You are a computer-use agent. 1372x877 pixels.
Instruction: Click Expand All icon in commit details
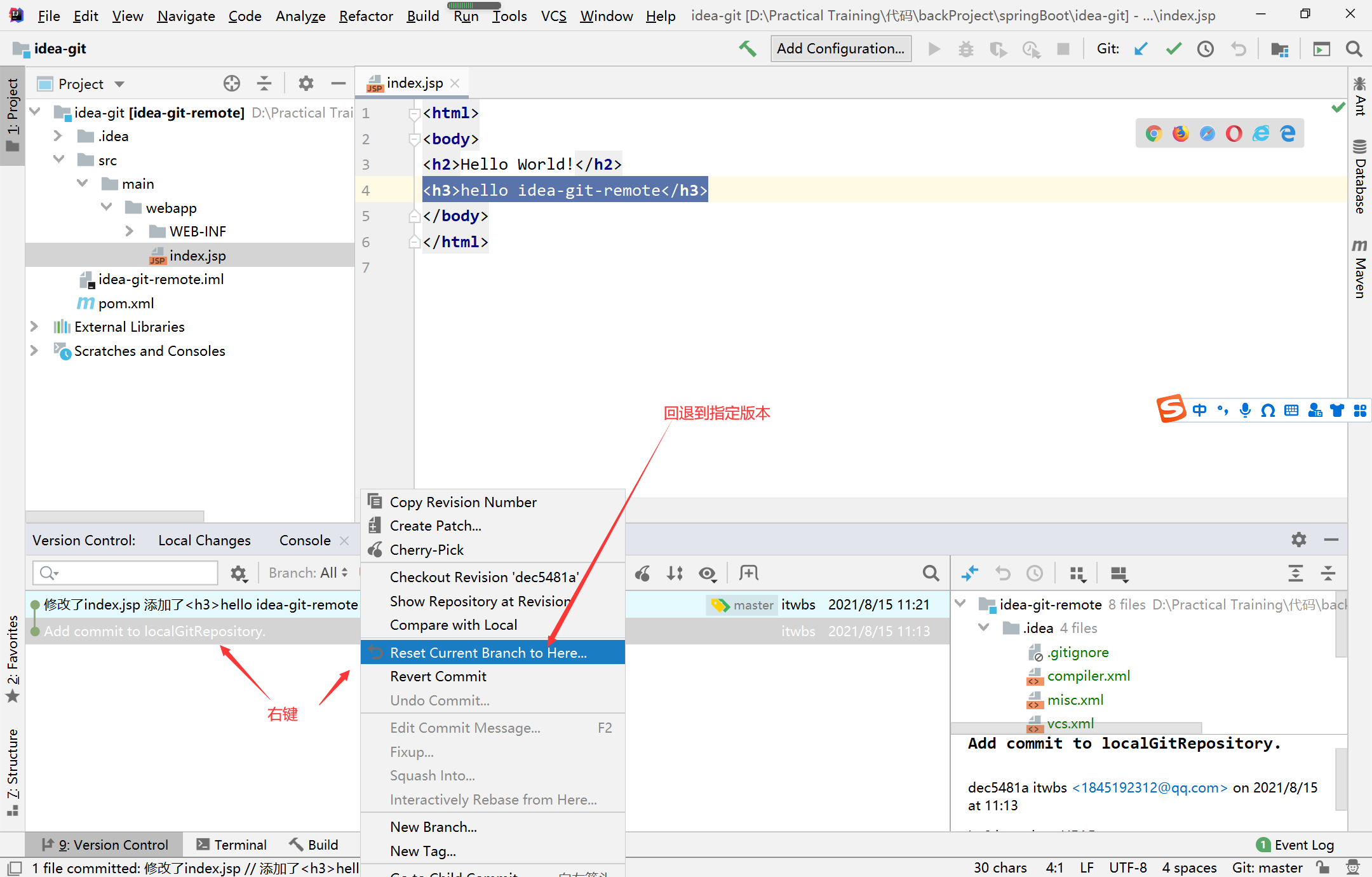pyautogui.click(x=1296, y=574)
